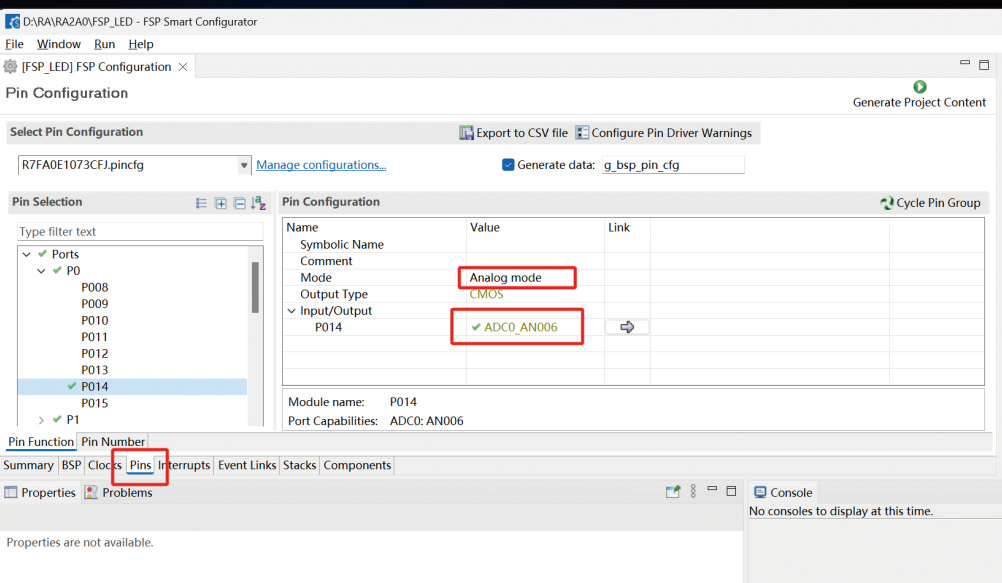Click the FSP Configuration gear icon on tab

coord(10,66)
